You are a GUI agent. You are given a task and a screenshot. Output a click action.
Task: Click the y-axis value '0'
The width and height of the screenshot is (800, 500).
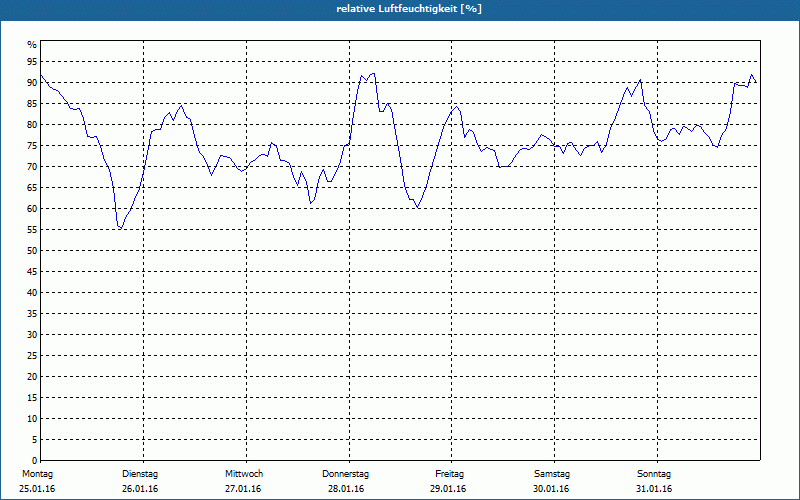click(35, 461)
